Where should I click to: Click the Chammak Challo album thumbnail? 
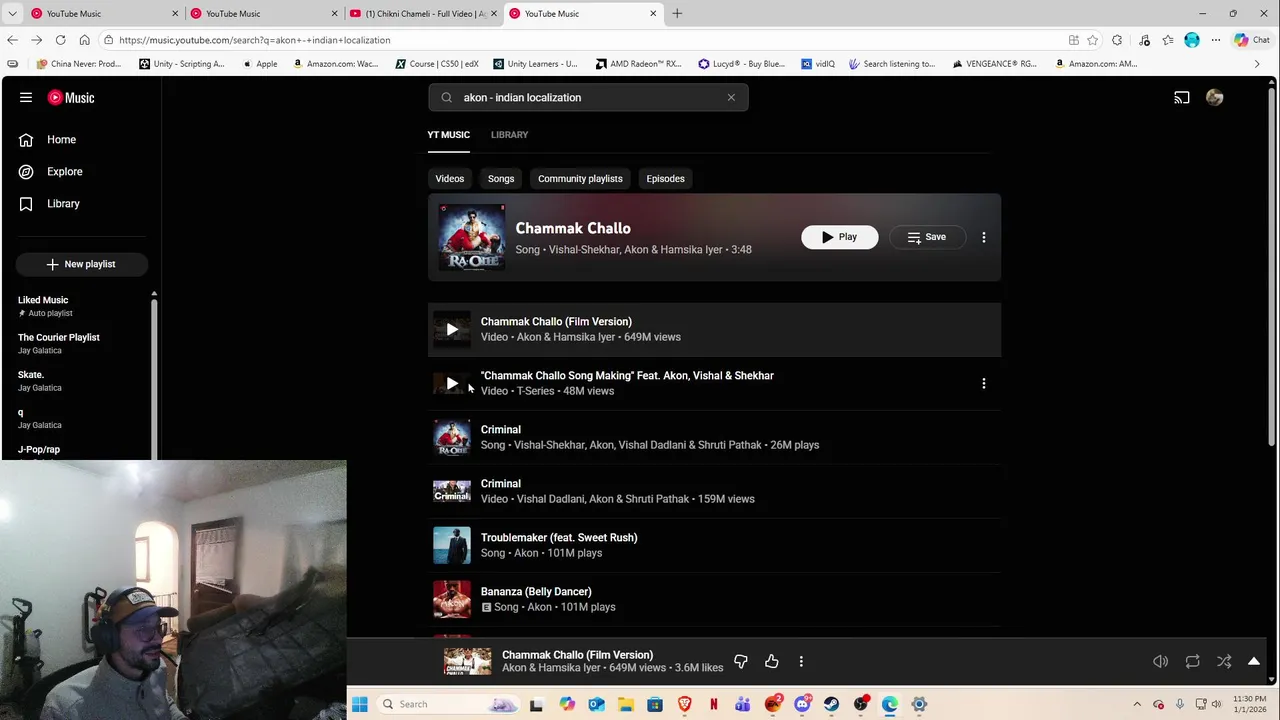click(x=471, y=237)
